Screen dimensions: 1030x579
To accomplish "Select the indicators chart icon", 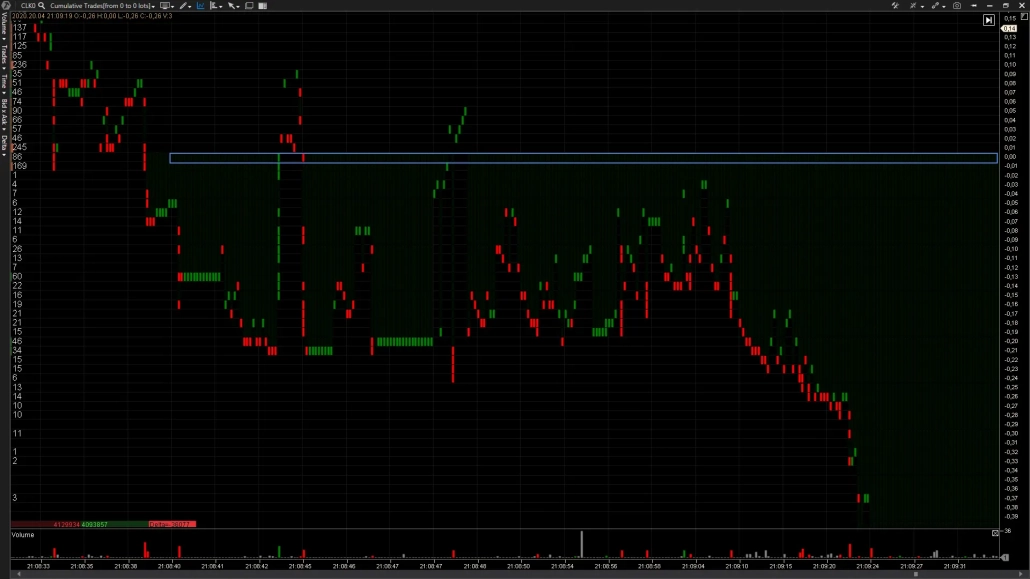I will click(x=201, y=6).
